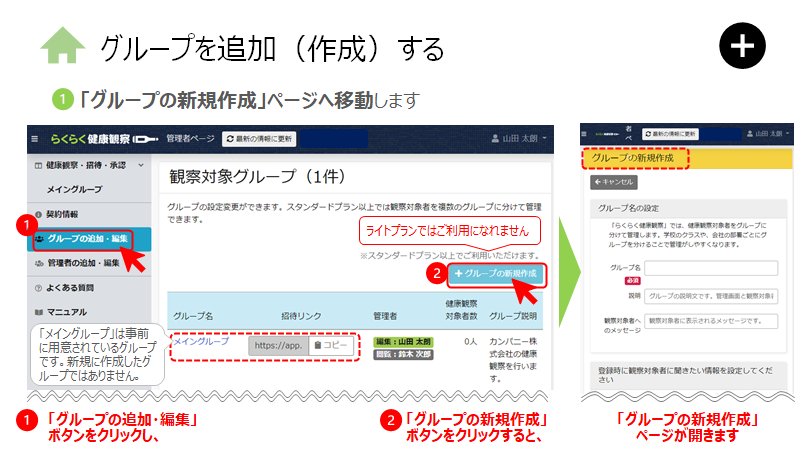Viewport: 800px width, 450px height.
Task: Click the キャンセル button
Action: [x=613, y=183]
